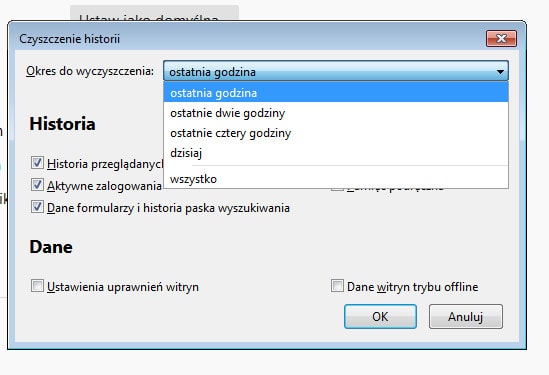The height and width of the screenshot is (375, 549).
Task: Collapse the 'Okres do wyczyszczenia' combo box
Action: (336, 71)
